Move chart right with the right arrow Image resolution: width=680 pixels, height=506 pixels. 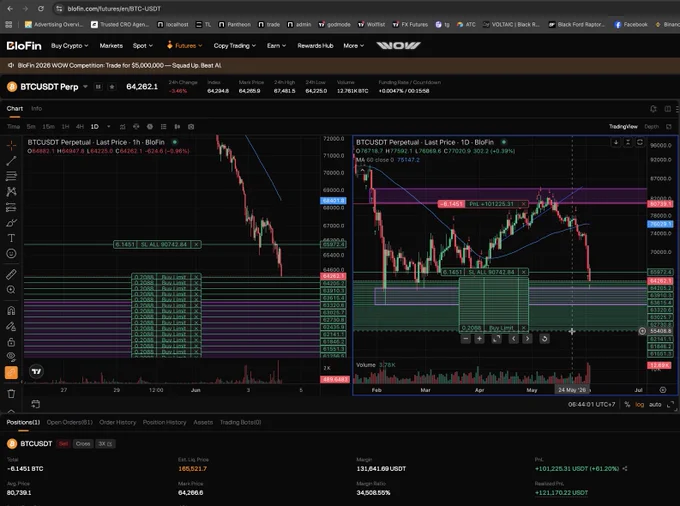tap(527, 339)
